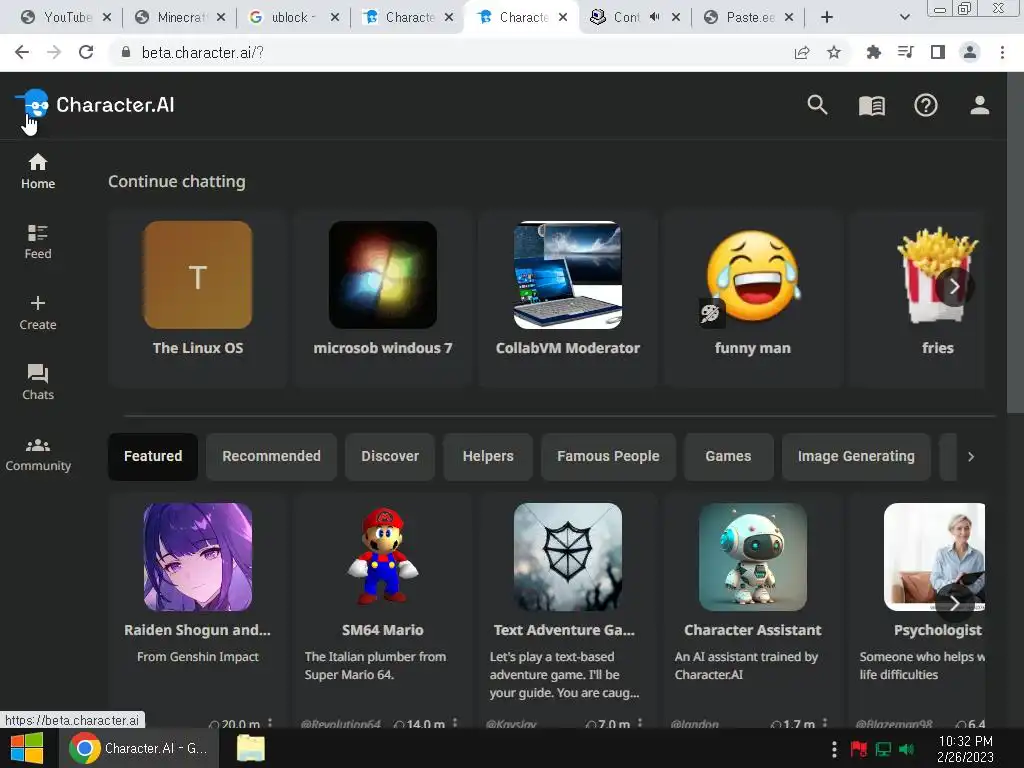Open Chrome's three-dot menu
This screenshot has height=768, width=1024.
coord(1002,52)
